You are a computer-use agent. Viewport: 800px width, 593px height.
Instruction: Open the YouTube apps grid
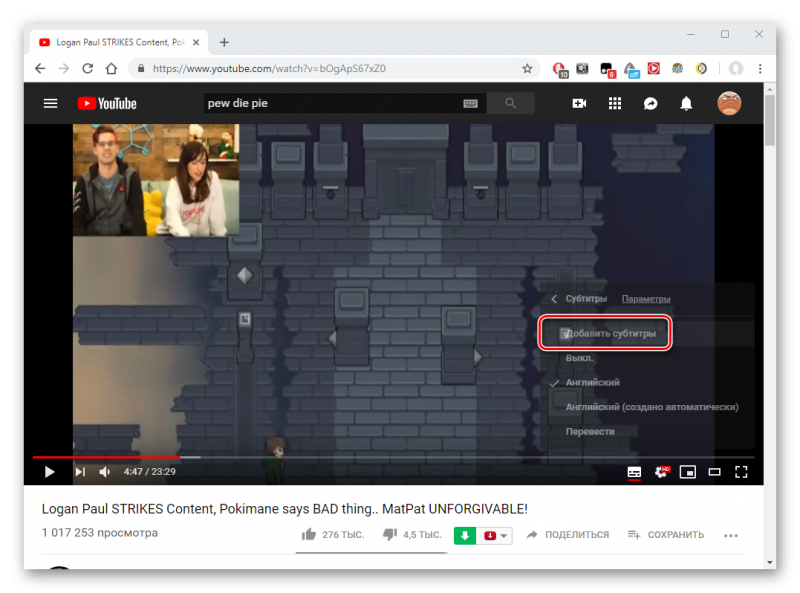pos(615,104)
